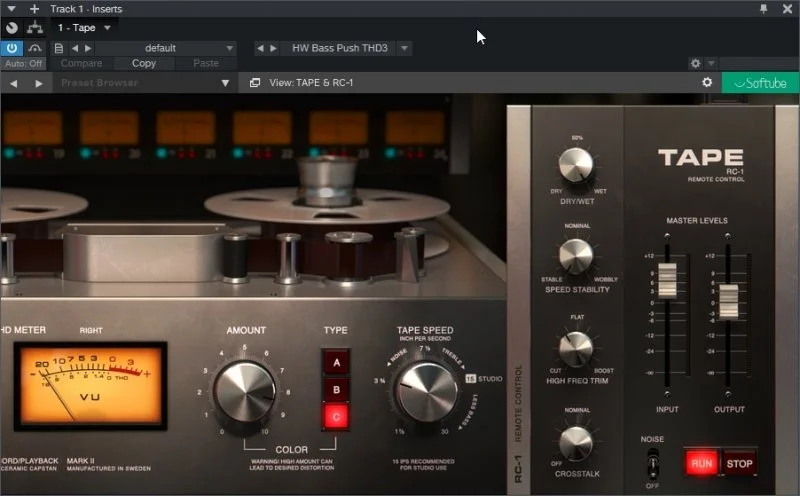Click the AMOUNT color knob
This screenshot has height=496, width=800.
245,392
